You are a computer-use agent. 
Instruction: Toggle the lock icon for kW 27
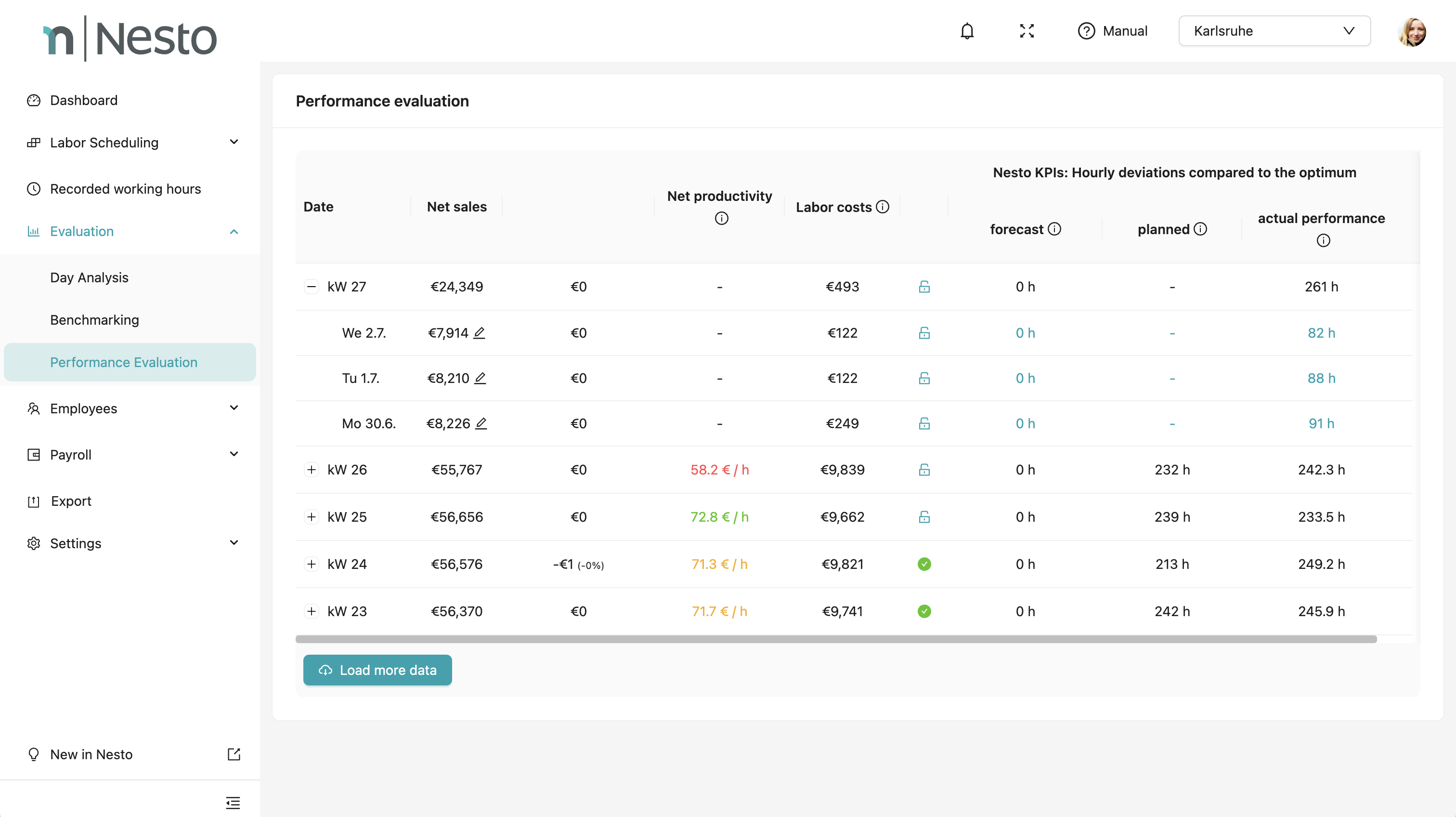[924, 287]
